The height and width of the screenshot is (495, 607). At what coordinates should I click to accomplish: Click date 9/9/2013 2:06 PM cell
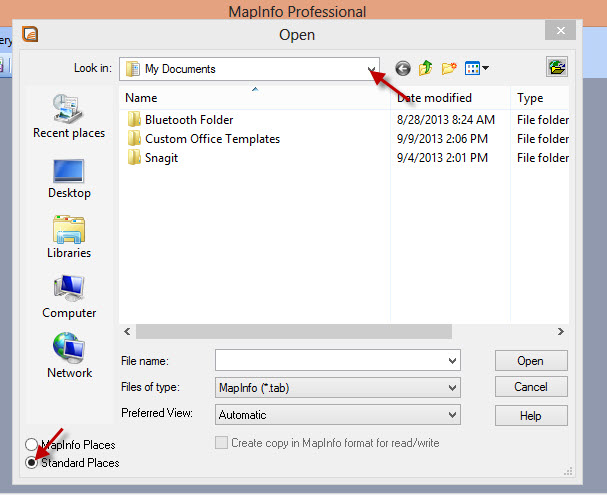(442, 139)
